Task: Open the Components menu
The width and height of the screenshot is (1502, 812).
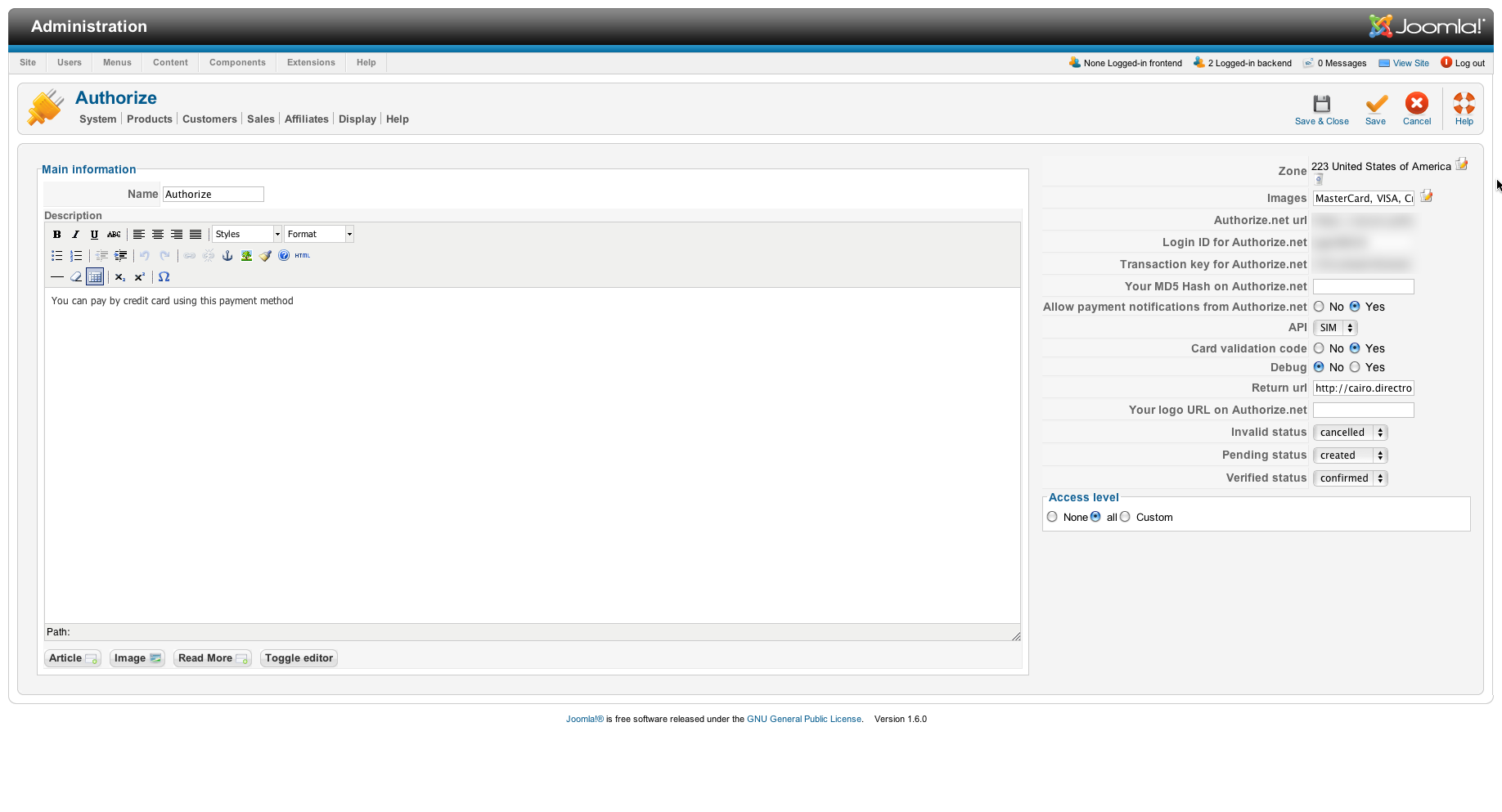Action: (237, 63)
